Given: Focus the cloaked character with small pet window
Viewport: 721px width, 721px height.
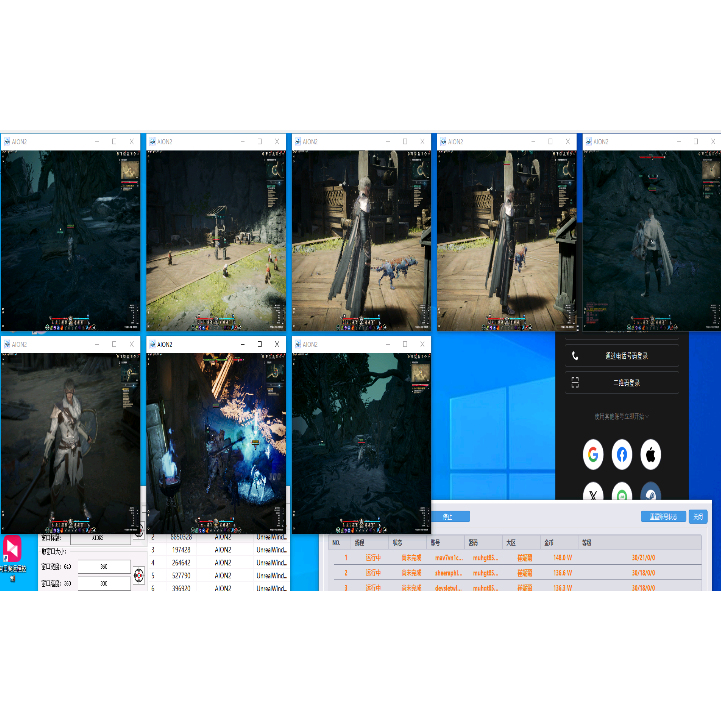Looking at the screenshot, I should coord(507,240).
